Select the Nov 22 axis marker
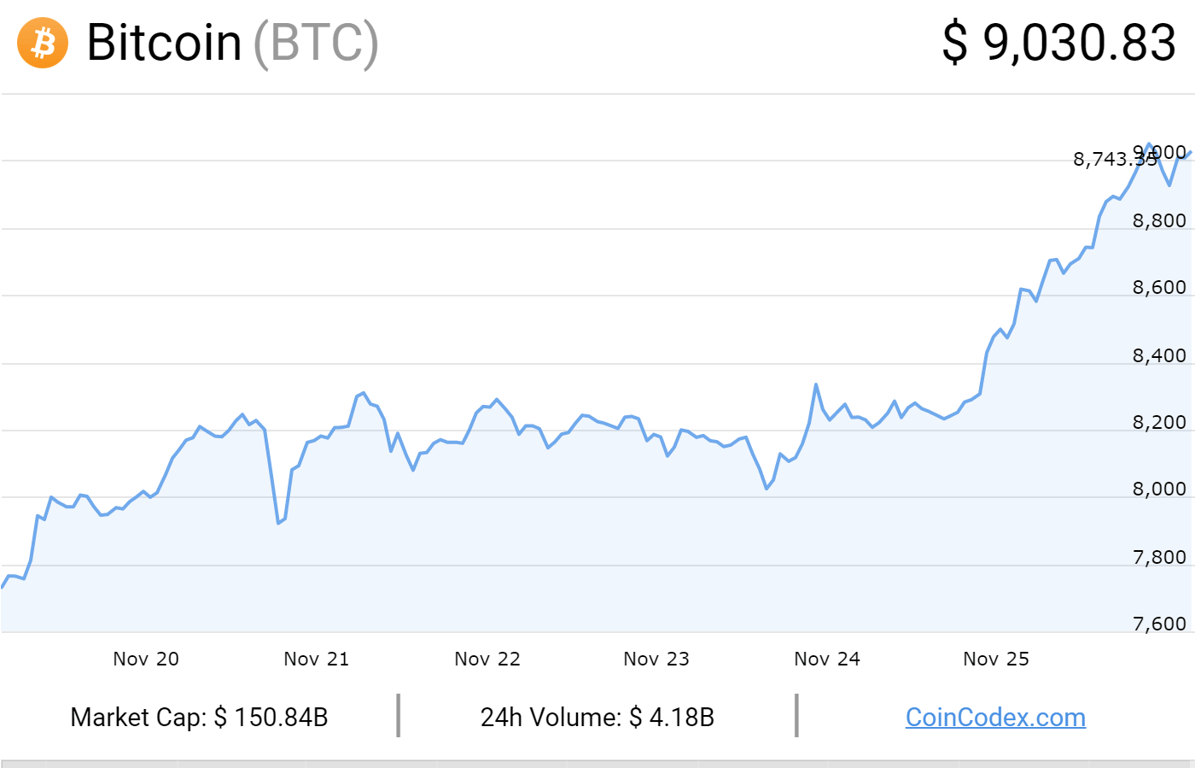Screen dimensions: 1195x768 [487, 659]
